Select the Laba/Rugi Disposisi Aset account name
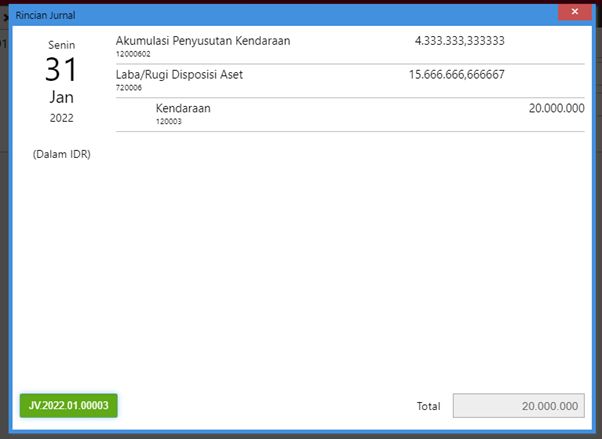 (x=179, y=75)
